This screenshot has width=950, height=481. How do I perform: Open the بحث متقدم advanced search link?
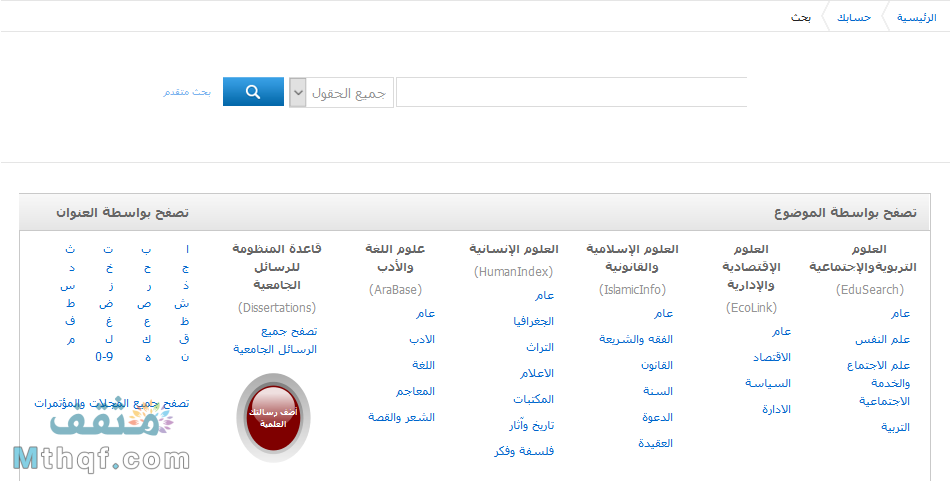pos(187,92)
